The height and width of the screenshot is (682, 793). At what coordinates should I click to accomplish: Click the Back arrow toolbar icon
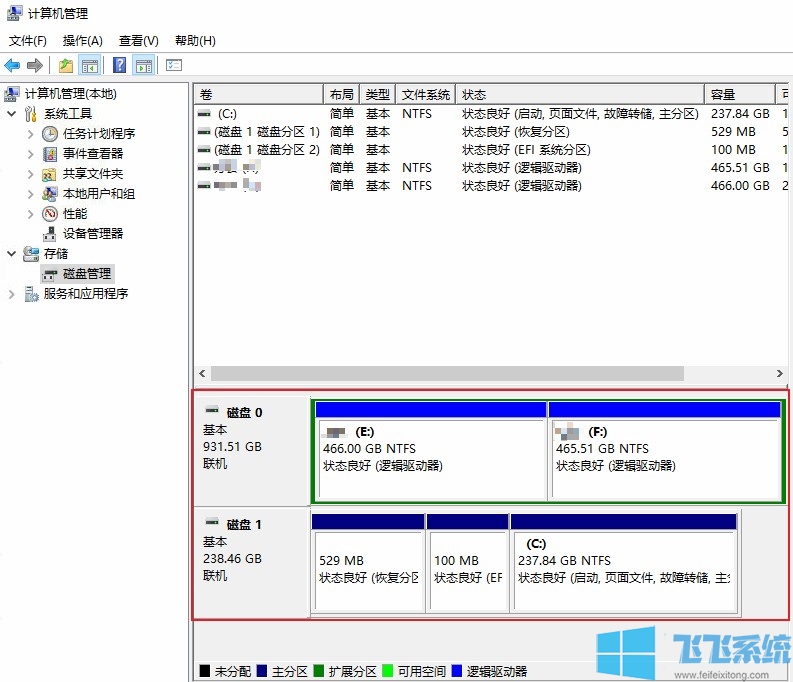12,65
